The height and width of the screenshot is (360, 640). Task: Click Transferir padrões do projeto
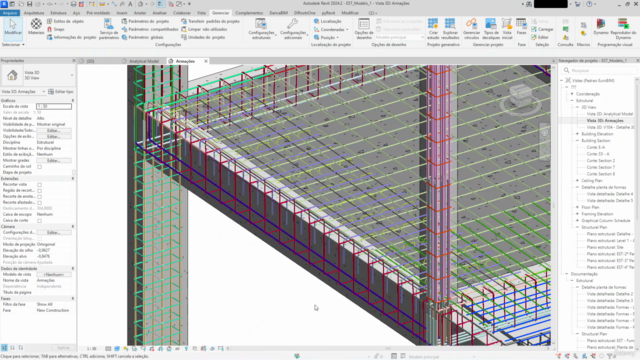click(x=210, y=21)
